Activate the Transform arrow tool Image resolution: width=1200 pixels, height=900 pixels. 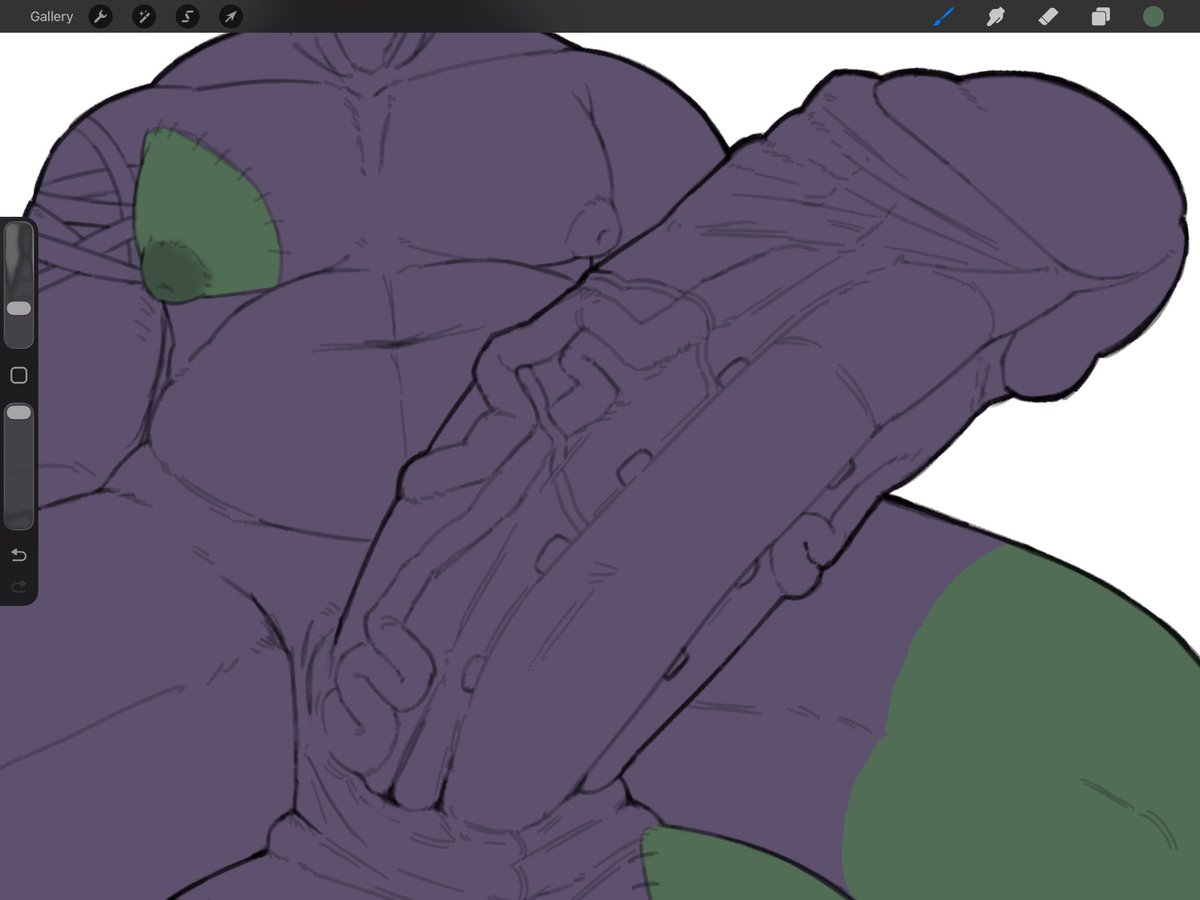(230, 16)
